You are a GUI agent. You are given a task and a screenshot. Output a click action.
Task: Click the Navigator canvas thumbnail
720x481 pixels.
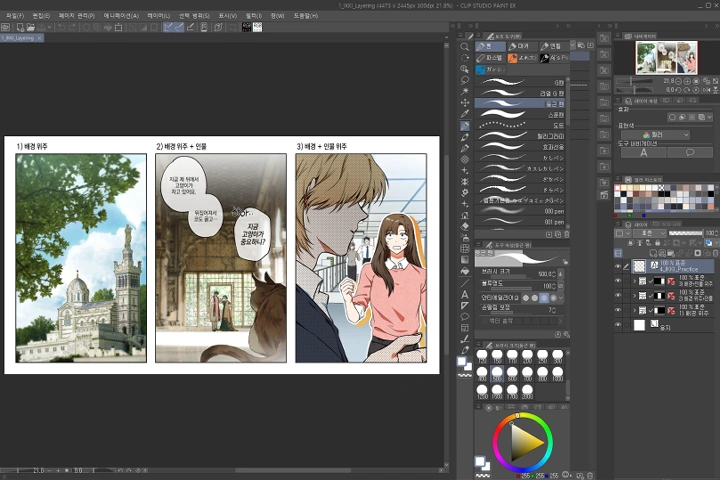point(666,58)
